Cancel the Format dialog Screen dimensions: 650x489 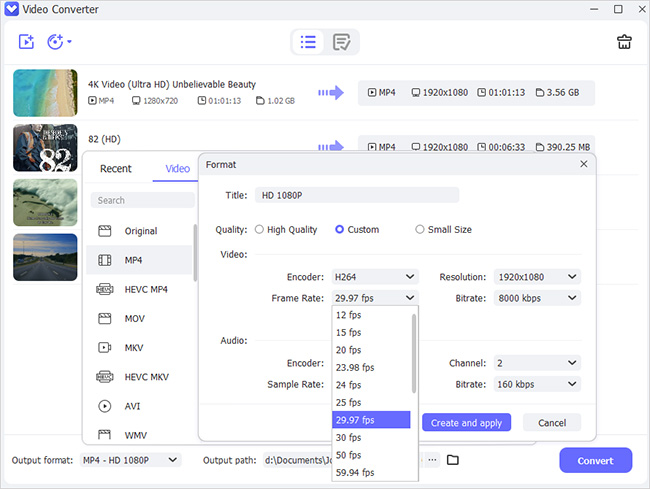tap(552, 423)
